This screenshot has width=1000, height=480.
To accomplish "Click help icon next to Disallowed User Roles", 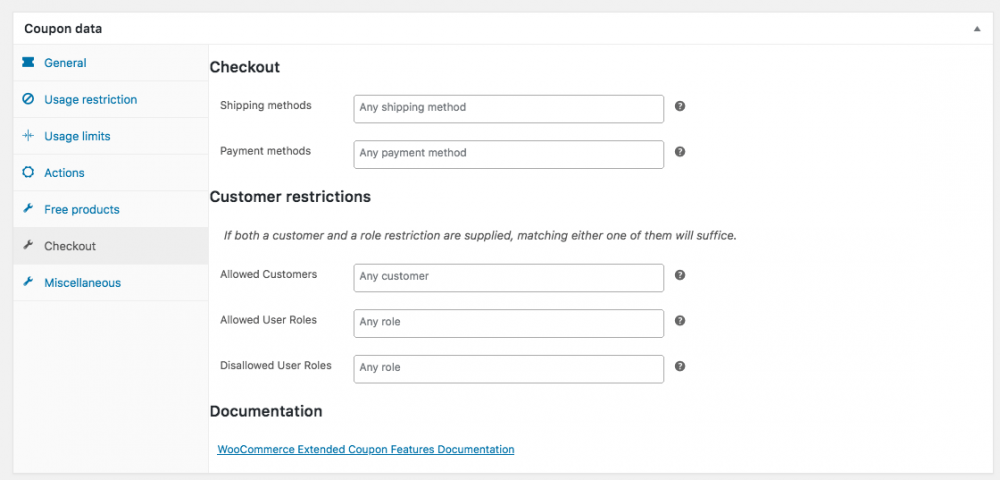I will pyautogui.click(x=680, y=367).
